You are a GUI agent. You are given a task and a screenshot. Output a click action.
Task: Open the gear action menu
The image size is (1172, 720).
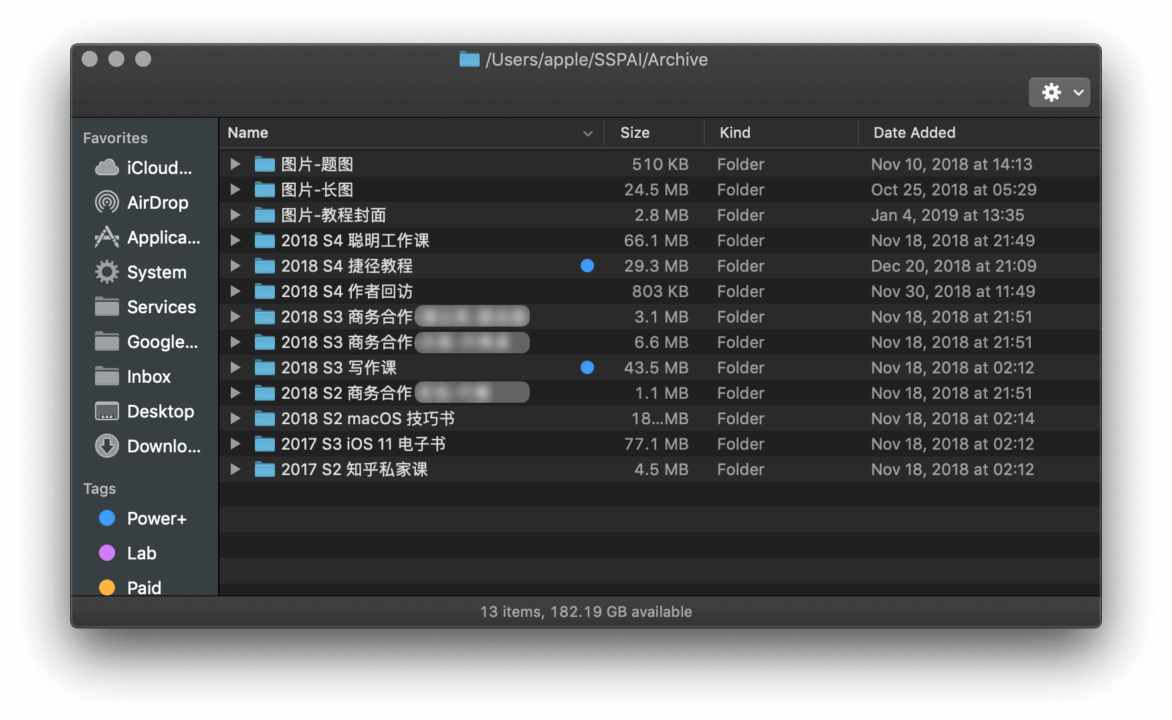coord(1059,93)
